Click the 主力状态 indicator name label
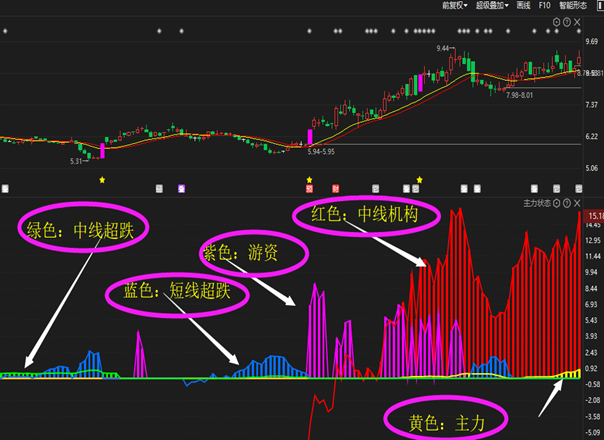 pyautogui.click(x=537, y=203)
